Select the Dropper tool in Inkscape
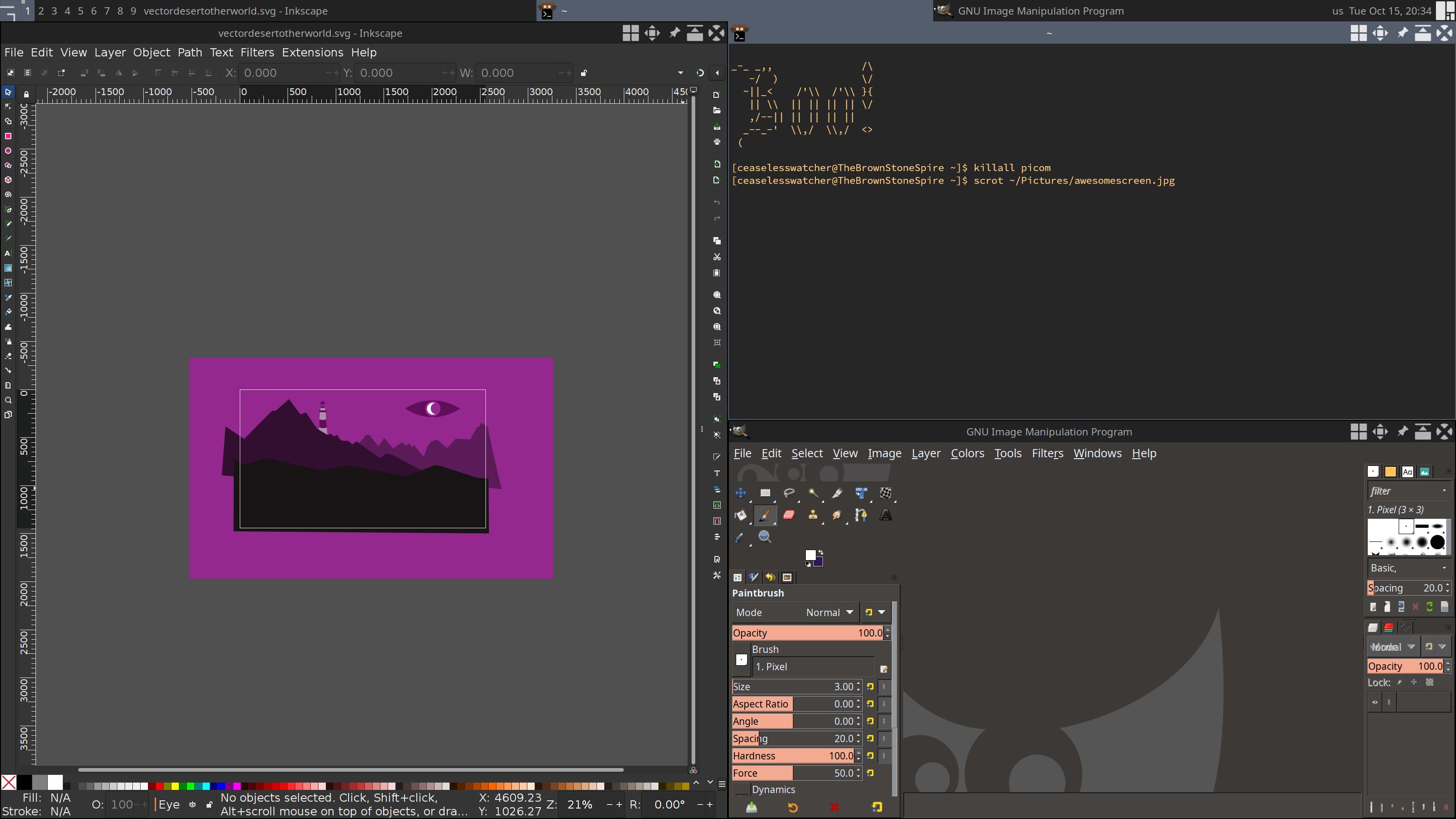The width and height of the screenshot is (1456, 819). [8, 297]
